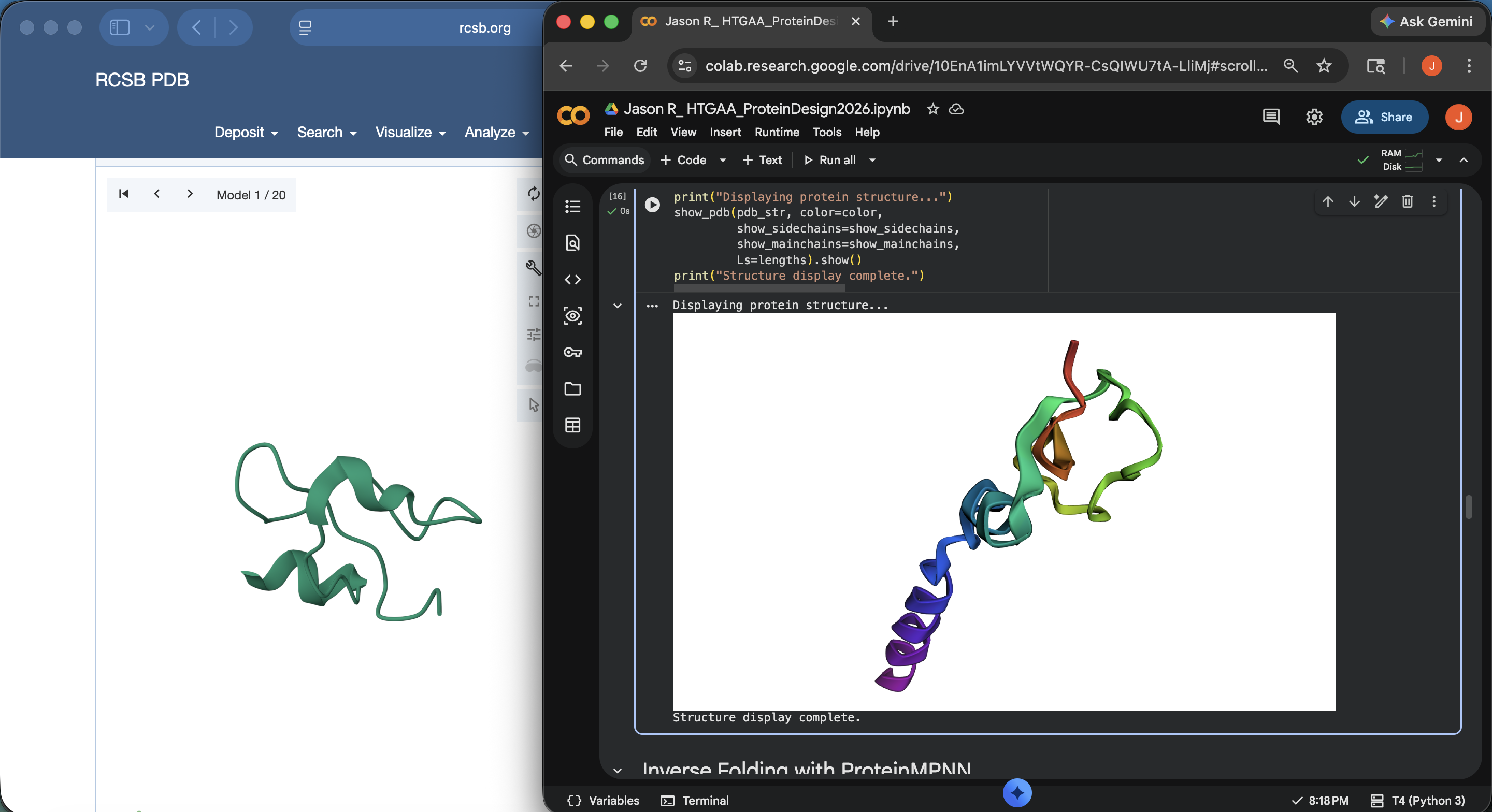Screen dimensions: 1492x812
Task: Open the Run all options dropdown
Action: tap(872, 160)
